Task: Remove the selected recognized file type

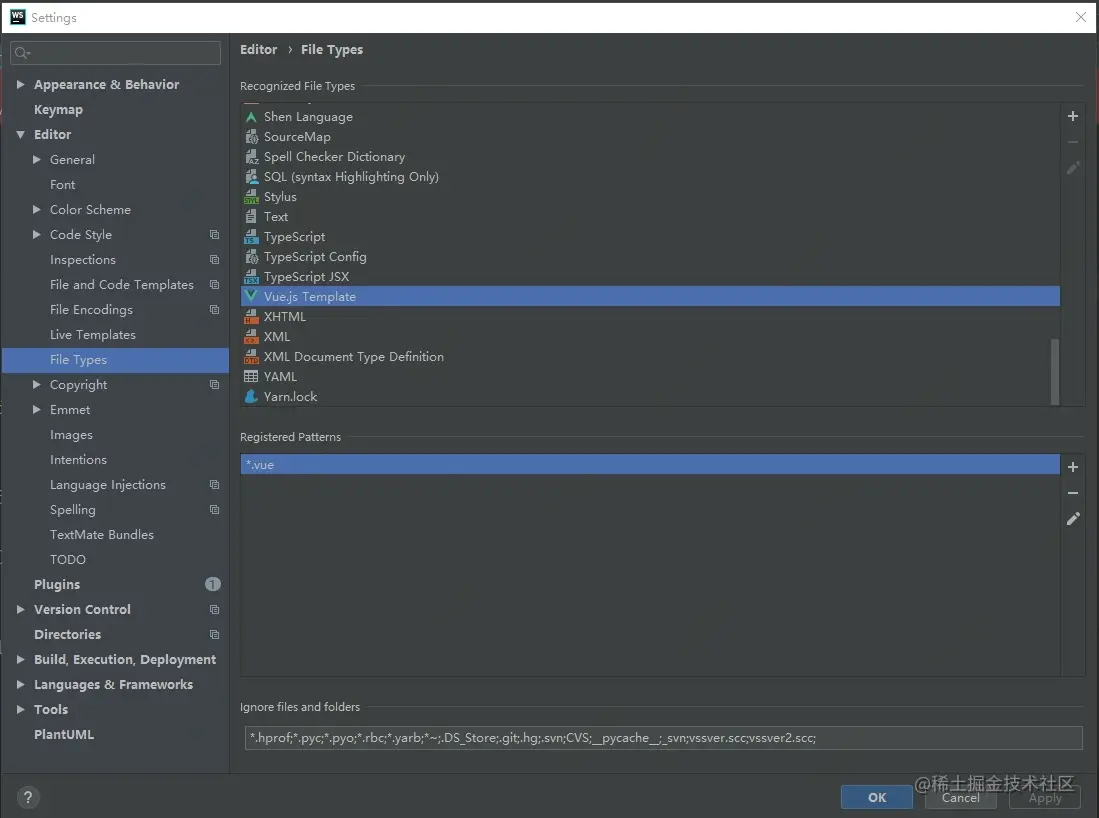Action: point(1072,142)
